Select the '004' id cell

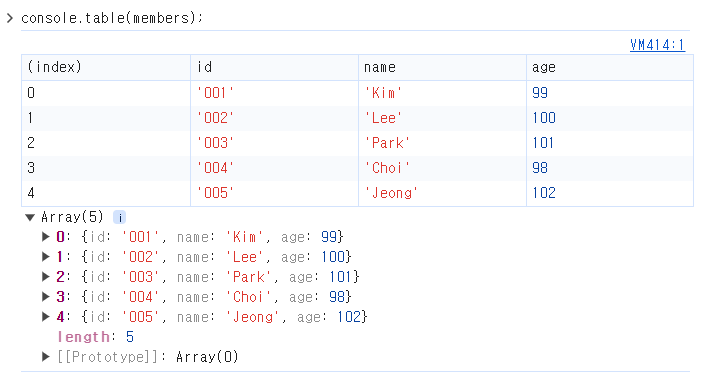(x=274, y=168)
